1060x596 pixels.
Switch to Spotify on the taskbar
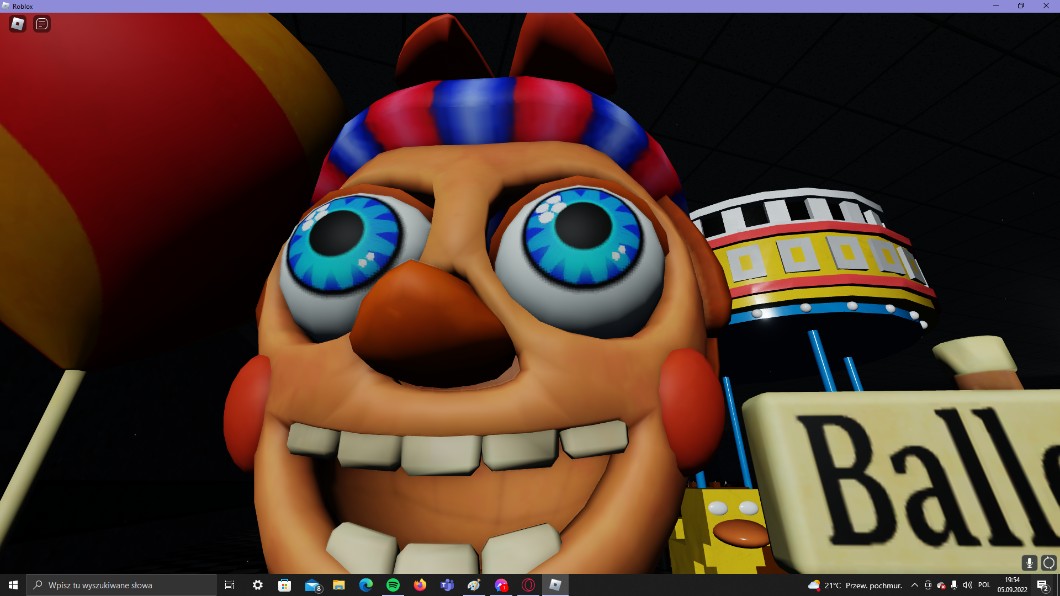(x=393, y=585)
